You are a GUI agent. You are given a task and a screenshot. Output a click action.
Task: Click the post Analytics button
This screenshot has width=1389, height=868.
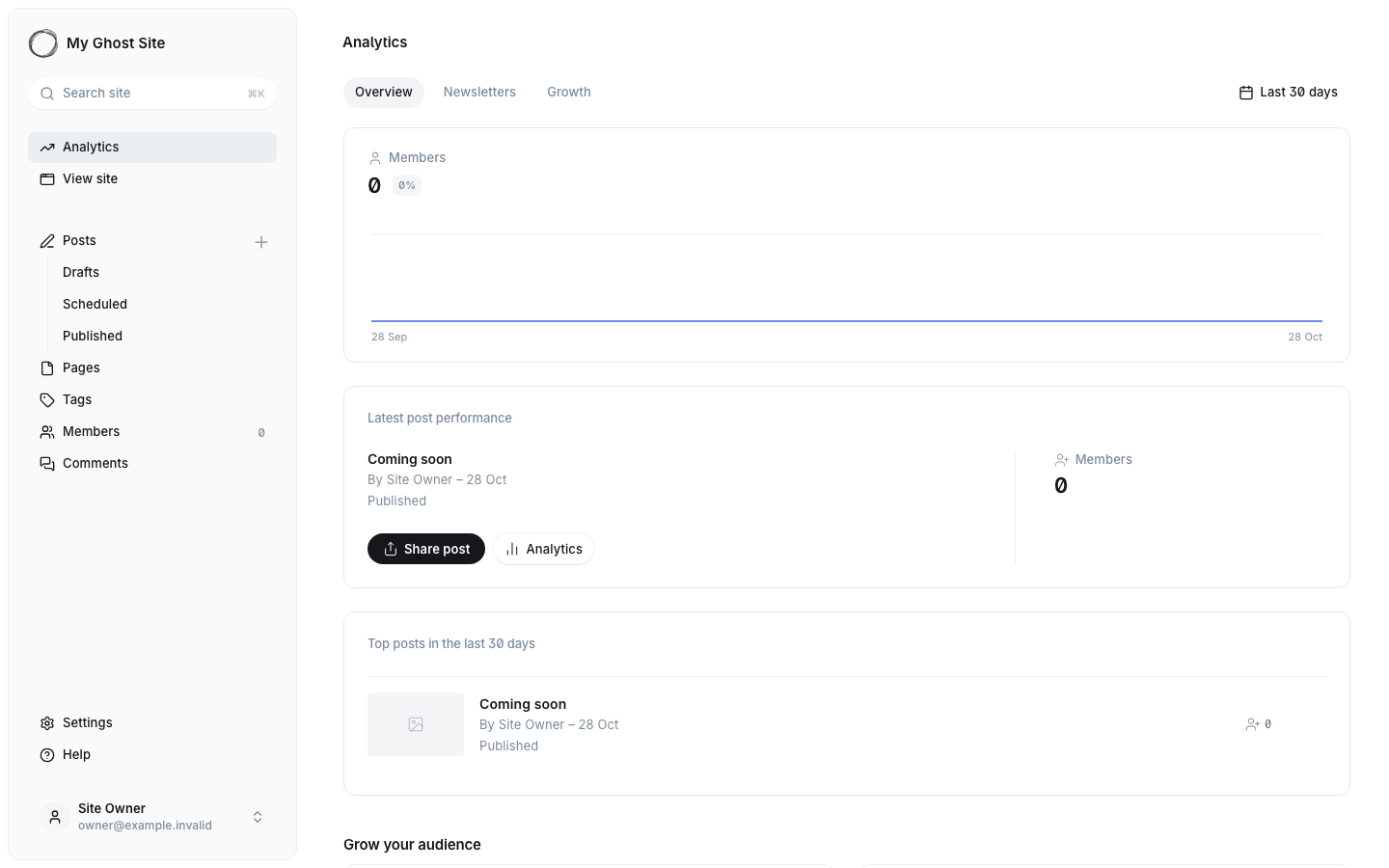point(543,549)
